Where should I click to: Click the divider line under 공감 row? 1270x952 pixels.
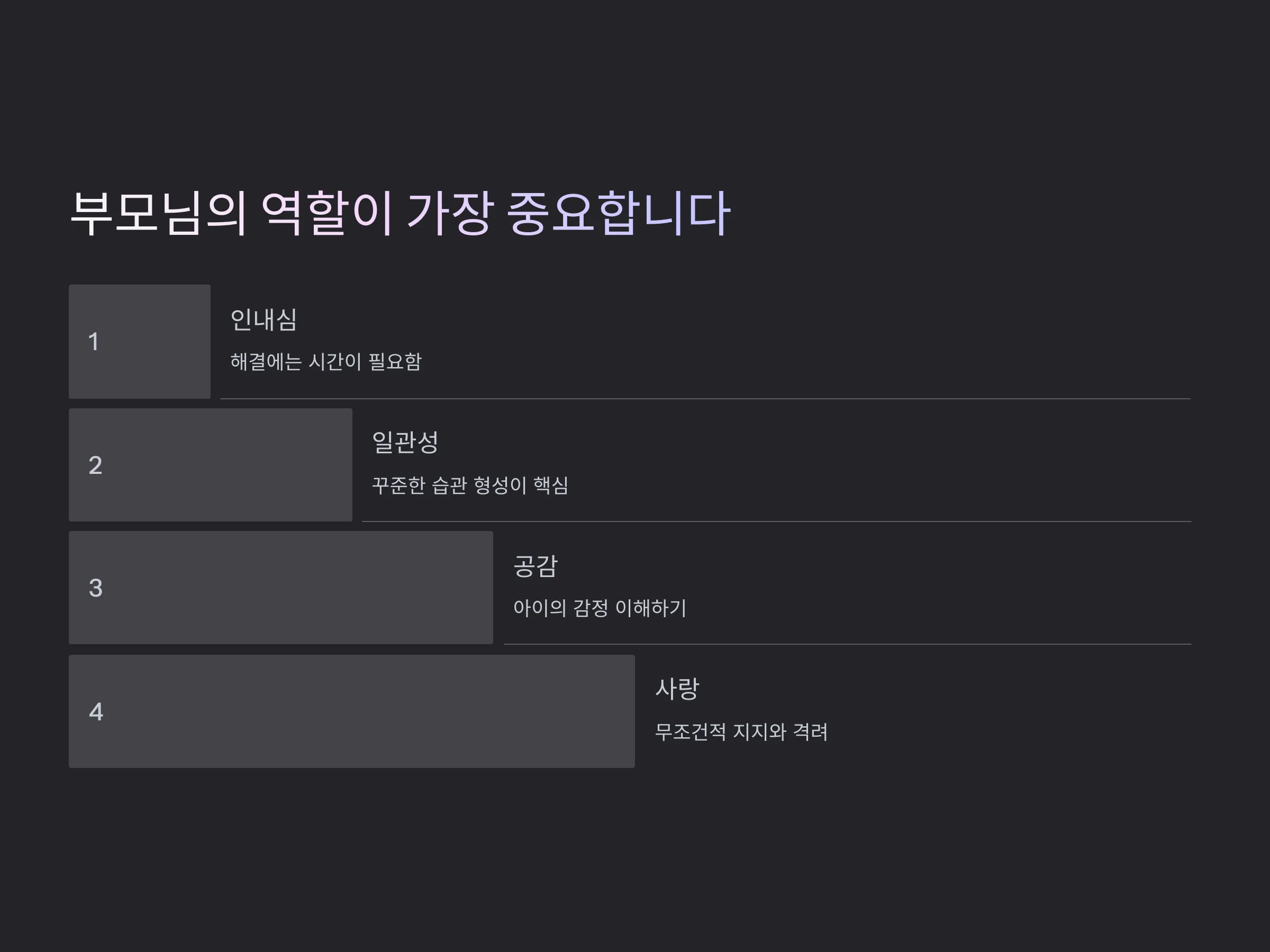pos(847,644)
